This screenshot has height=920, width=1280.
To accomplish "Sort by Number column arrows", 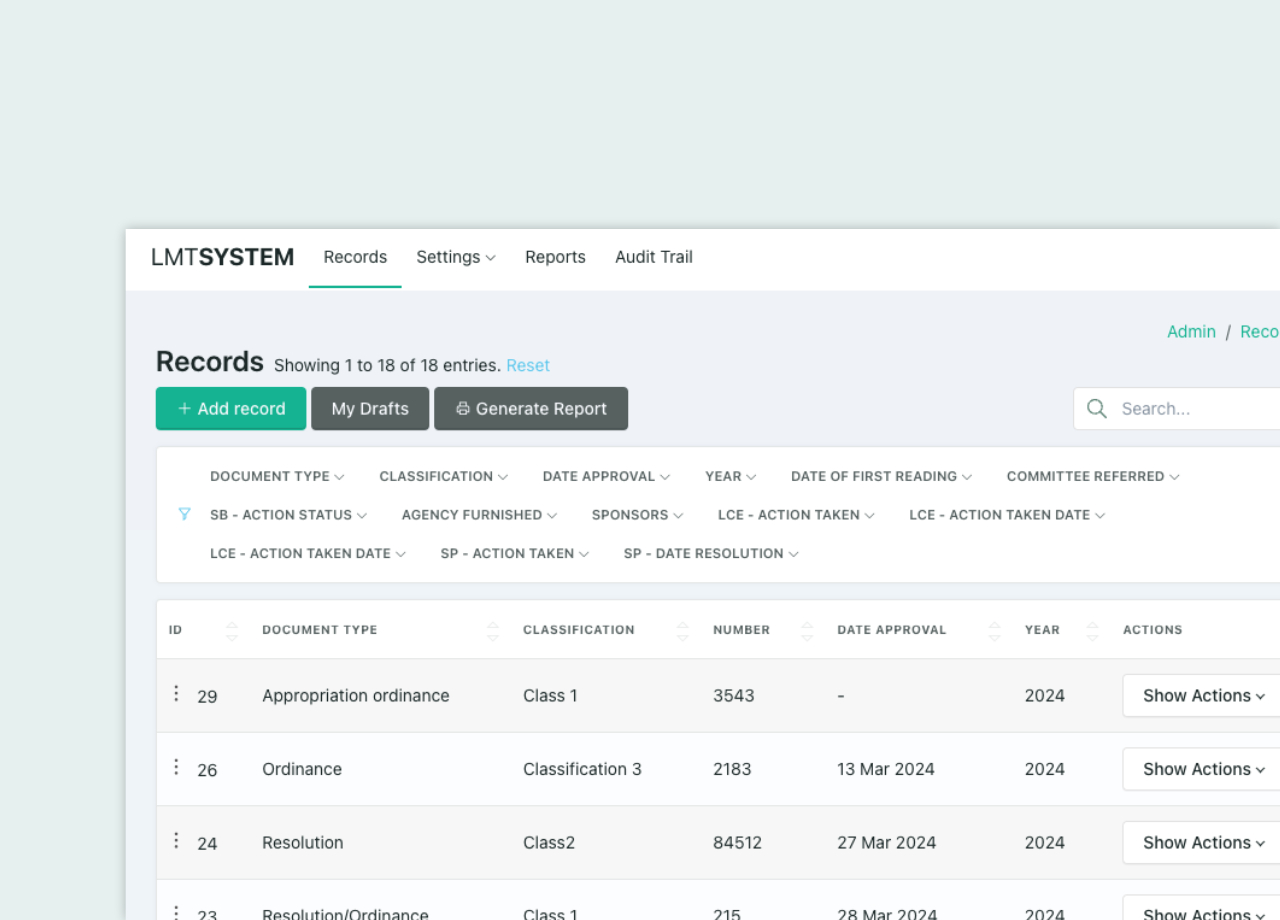I will click(808, 630).
